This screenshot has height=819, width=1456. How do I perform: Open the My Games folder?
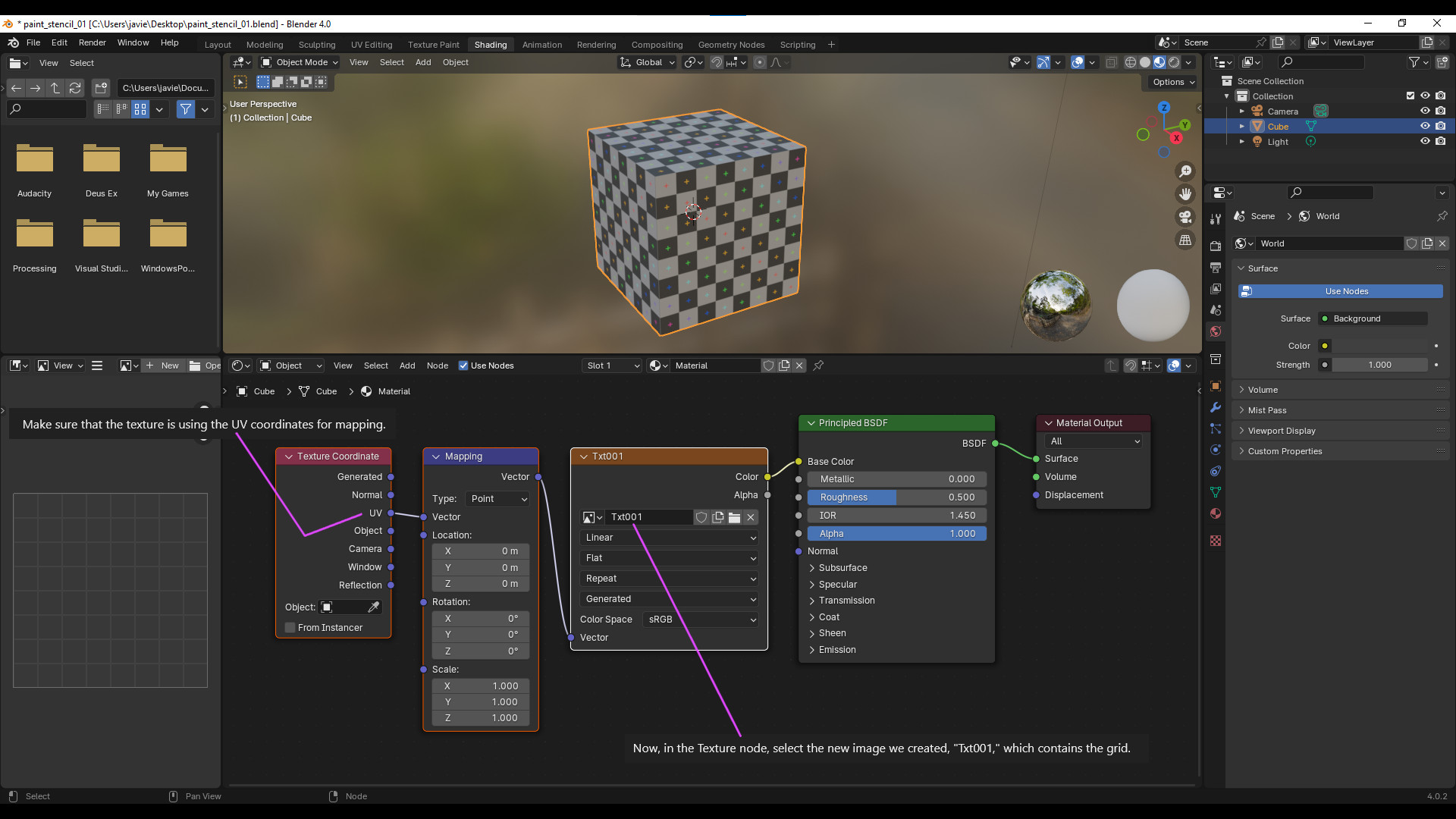click(168, 171)
